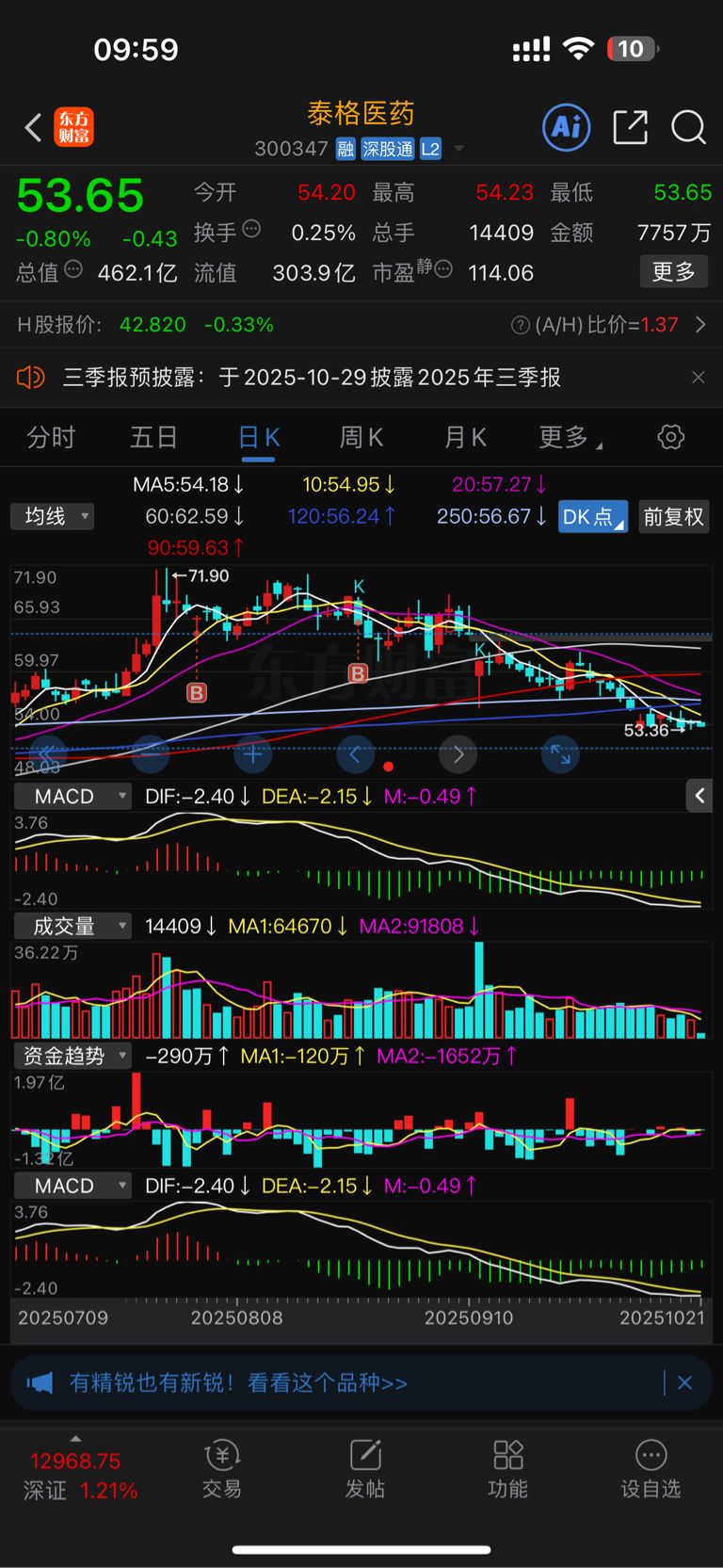This screenshot has width=723, height=1568.
Task: Tap the 换手 info icon
Action: [x=251, y=229]
